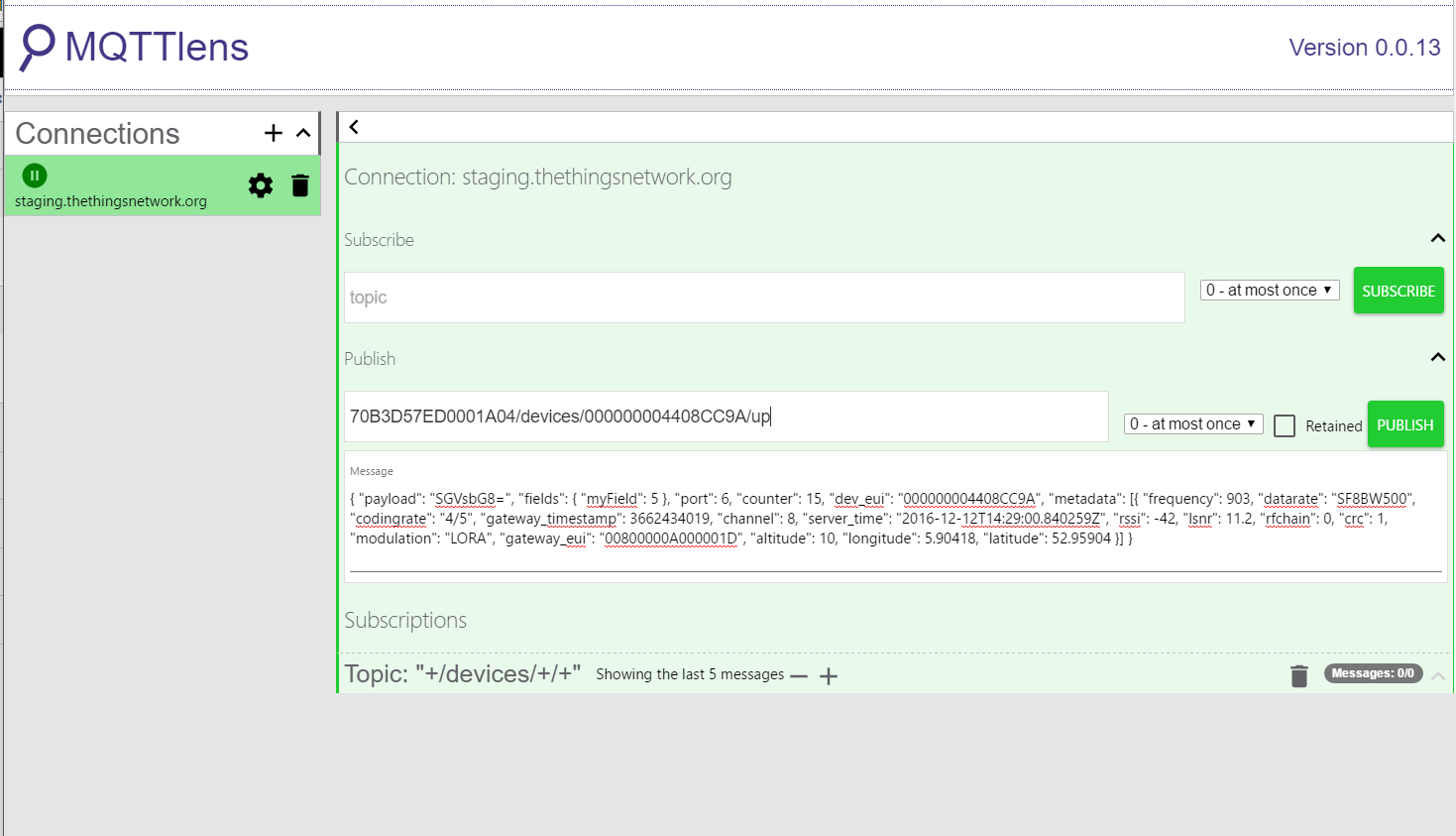
Task: Click the Publish section label
Action: coord(370,359)
